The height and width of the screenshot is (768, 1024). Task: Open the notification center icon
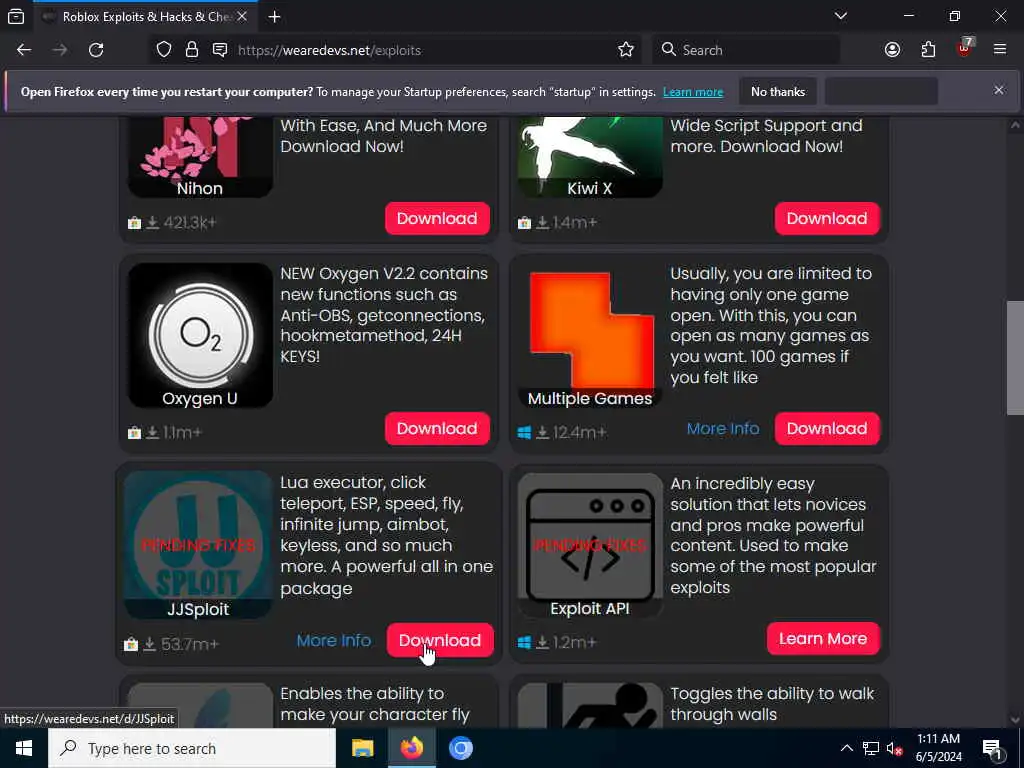tap(993, 748)
